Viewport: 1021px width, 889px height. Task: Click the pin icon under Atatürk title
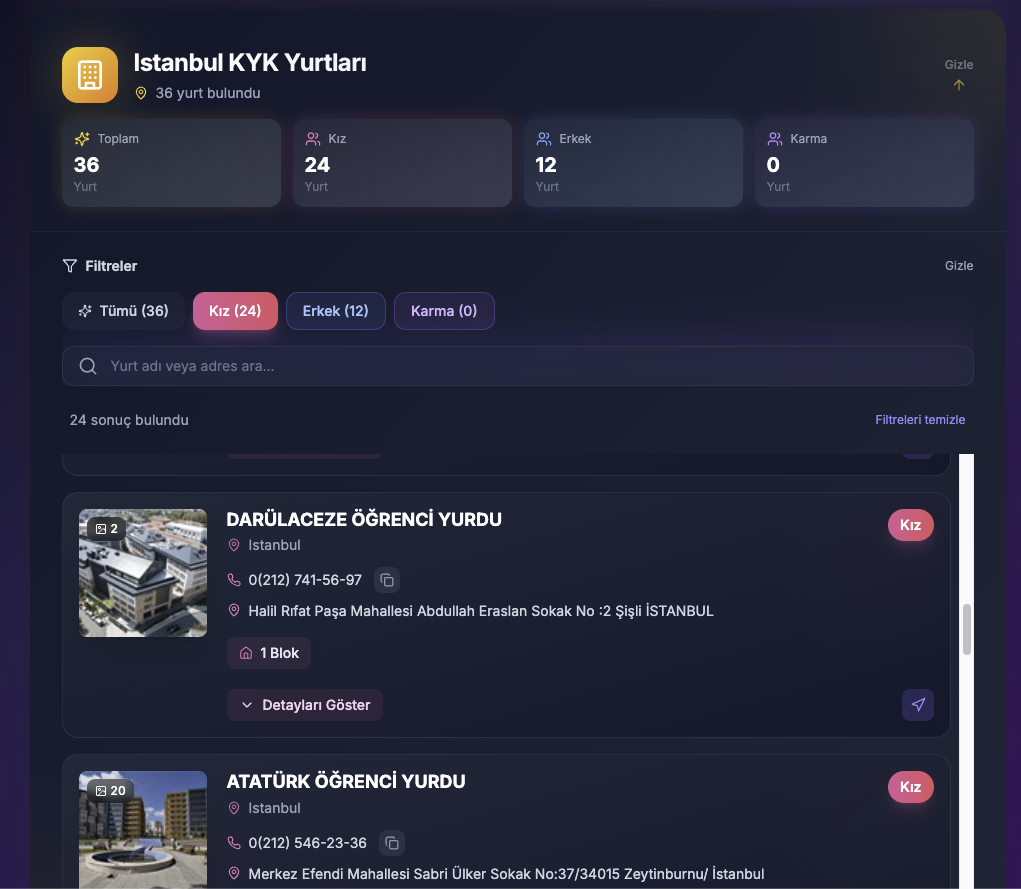click(x=234, y=808)
